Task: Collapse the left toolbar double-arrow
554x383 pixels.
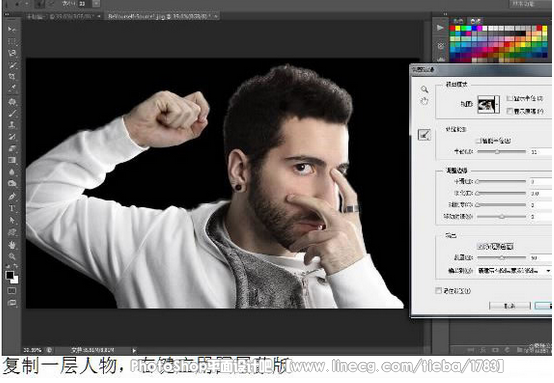Action: (7, 14)
